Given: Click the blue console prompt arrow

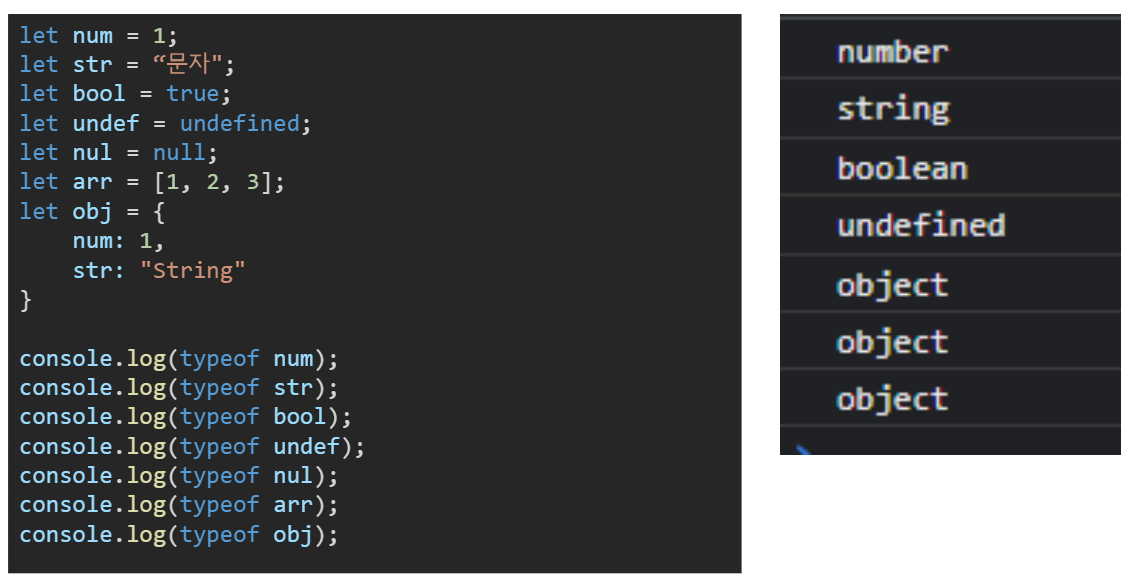Looking at the screenshot, I should [x=804, y=450].
